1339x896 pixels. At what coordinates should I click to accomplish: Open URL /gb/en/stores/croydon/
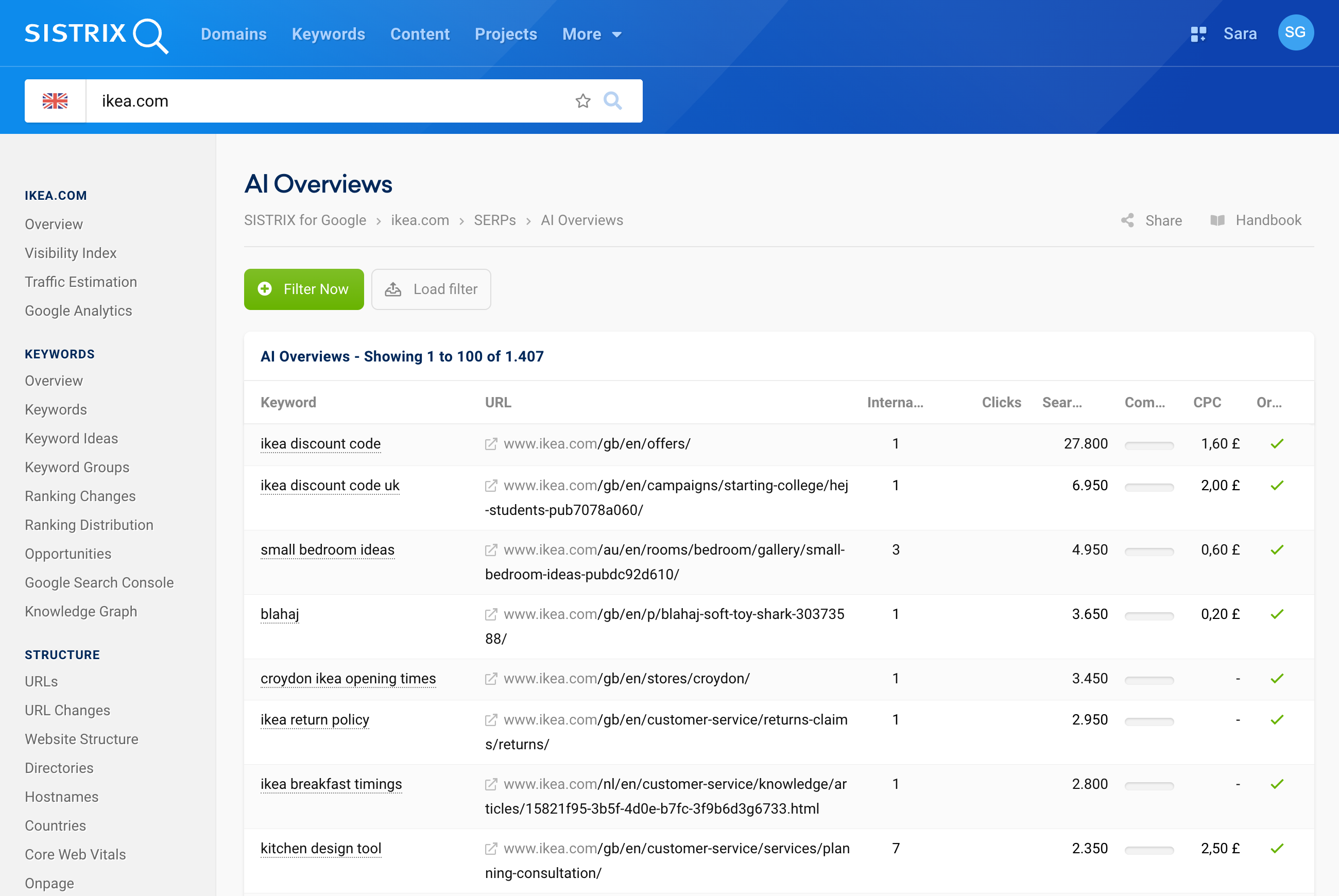(627, 679)
